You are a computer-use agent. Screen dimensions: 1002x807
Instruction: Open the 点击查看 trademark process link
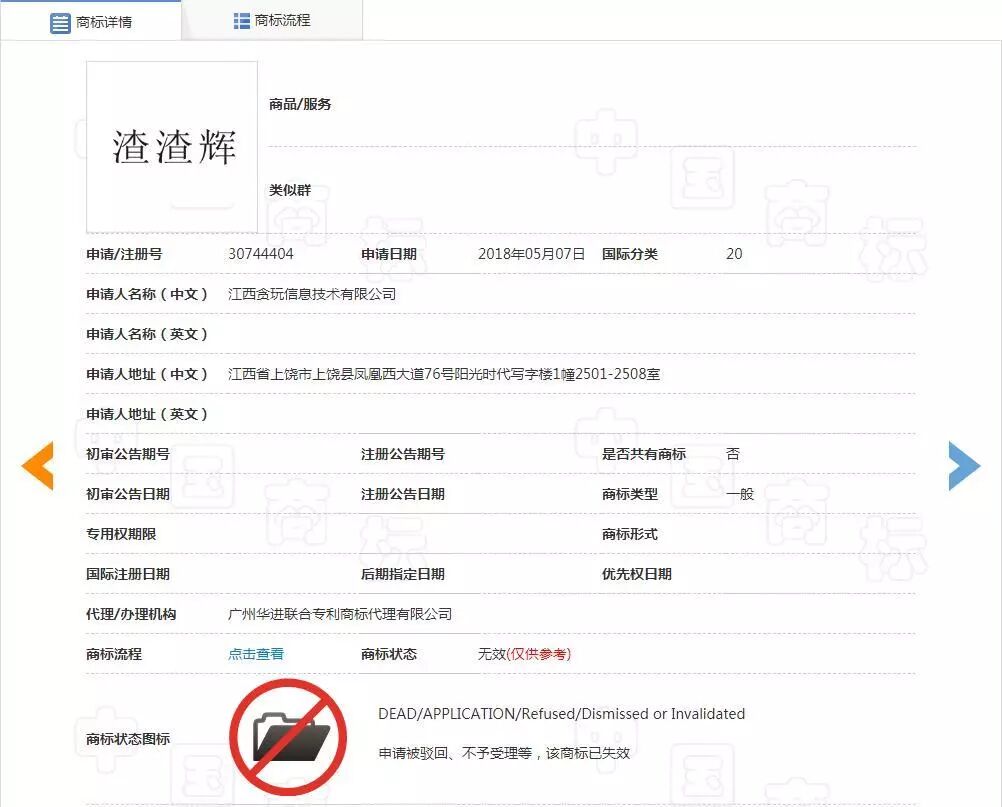coord(256,654)
